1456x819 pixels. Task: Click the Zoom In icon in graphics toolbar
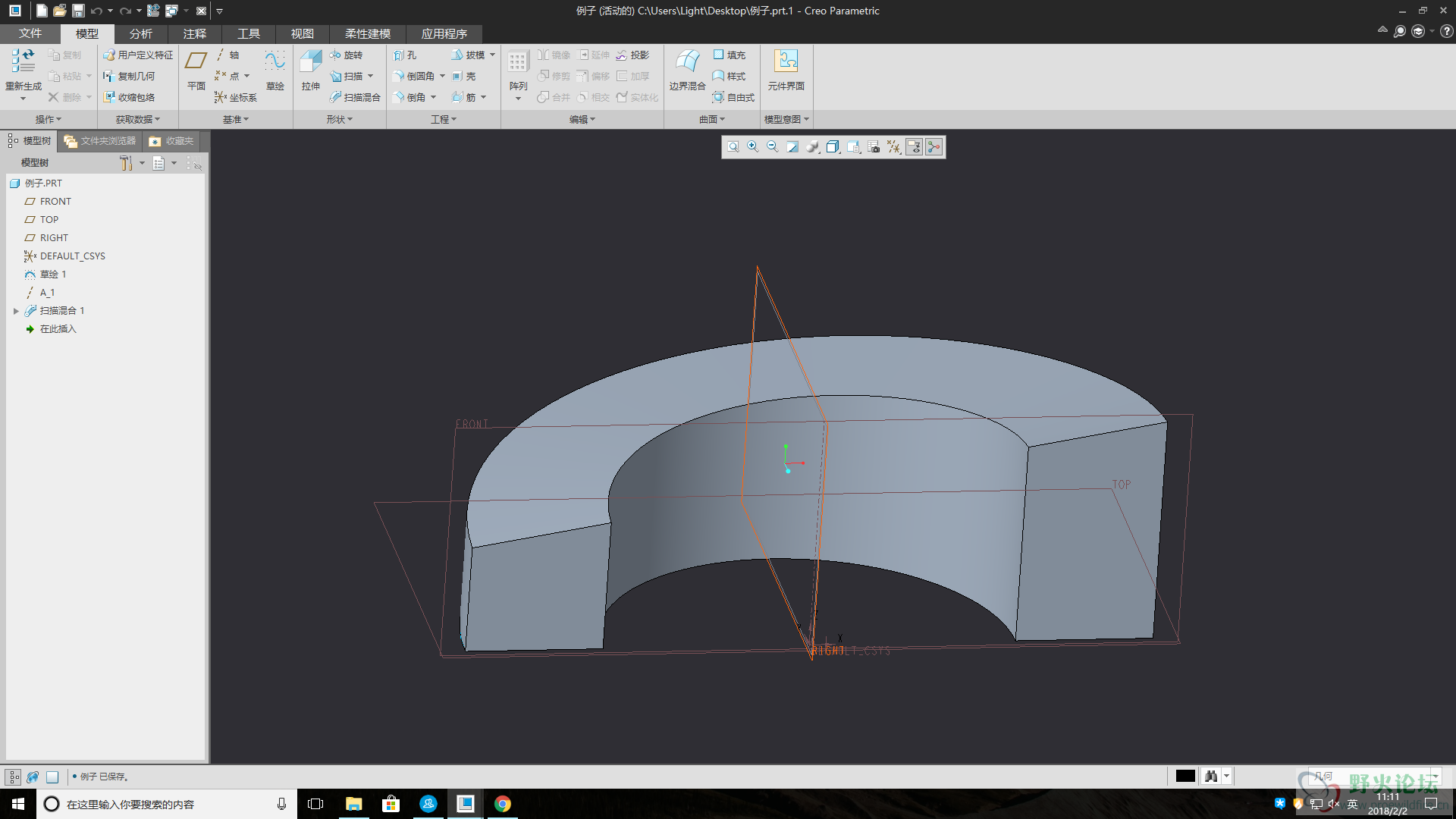click(753, 147)
